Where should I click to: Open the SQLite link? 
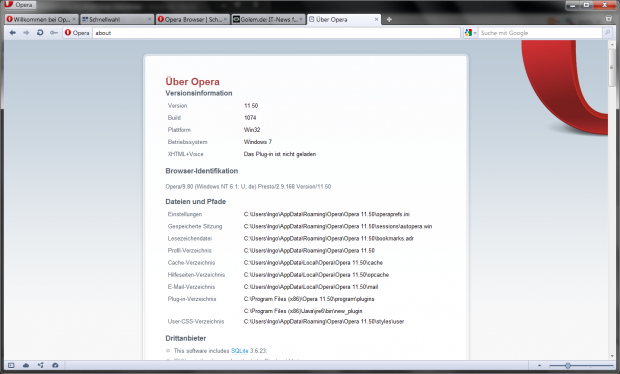tap(240, 351)
